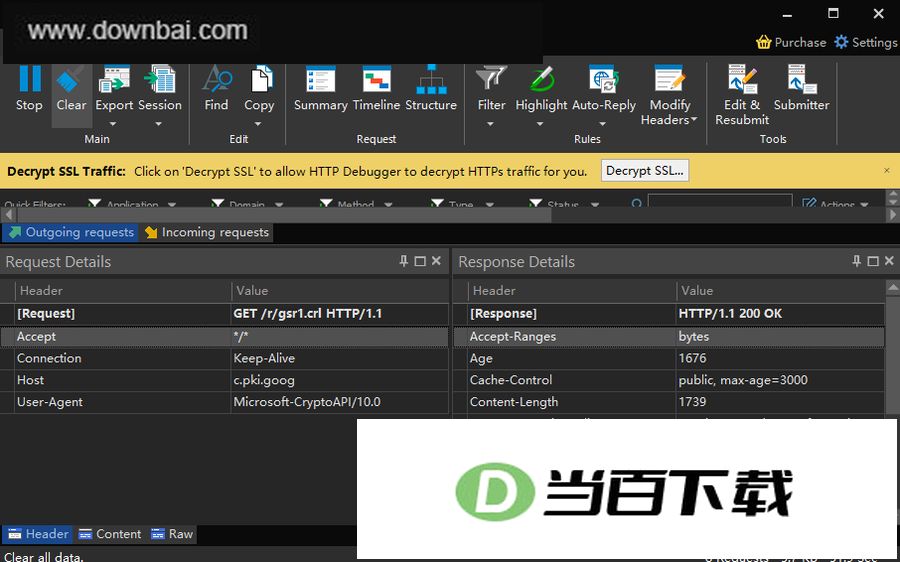Click the horizontal scrollbar thumb
Viewport: 900px width, 562px height.
coord(284,215)
